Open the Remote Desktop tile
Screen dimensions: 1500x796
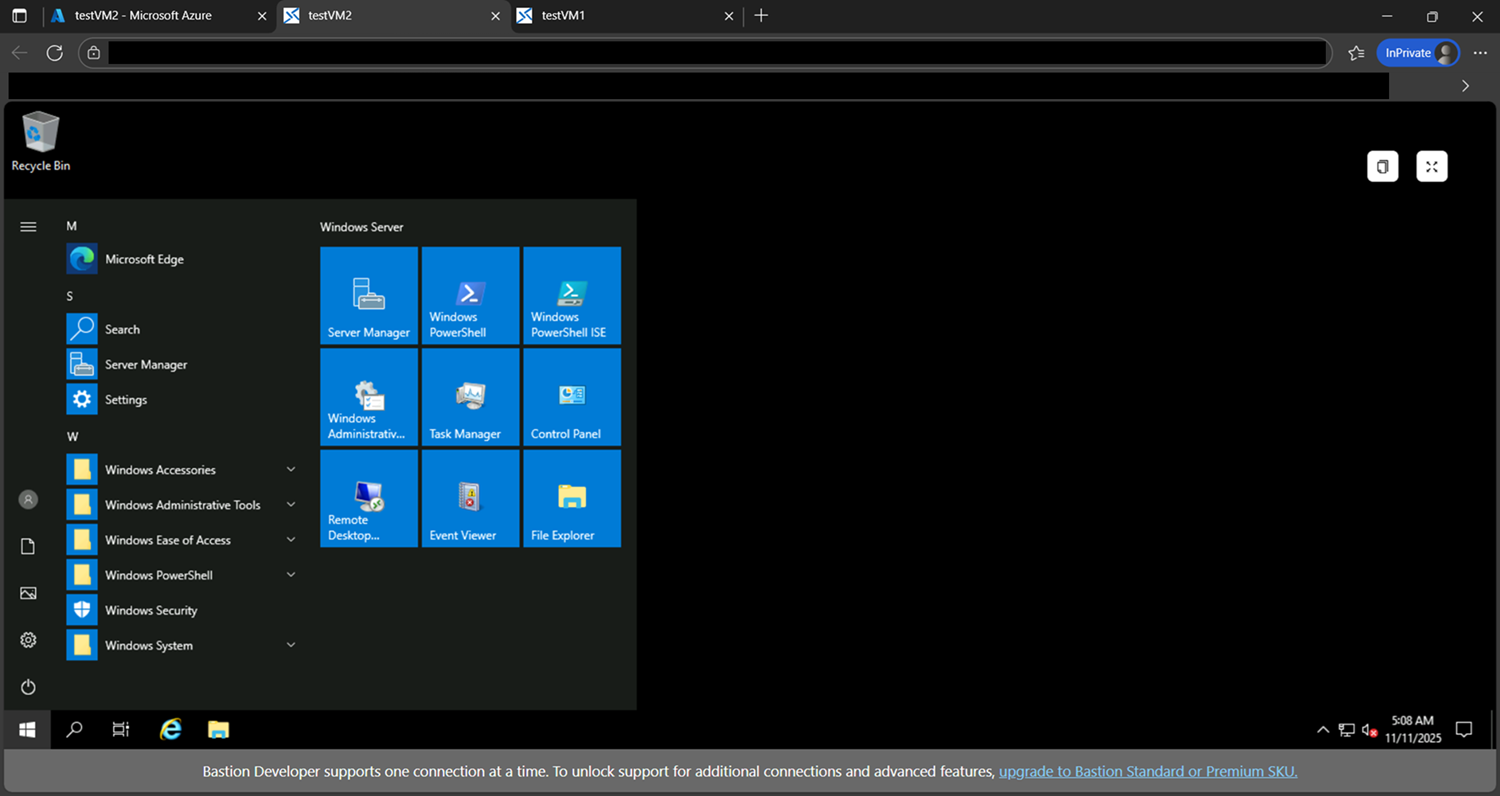click(369, 498)
